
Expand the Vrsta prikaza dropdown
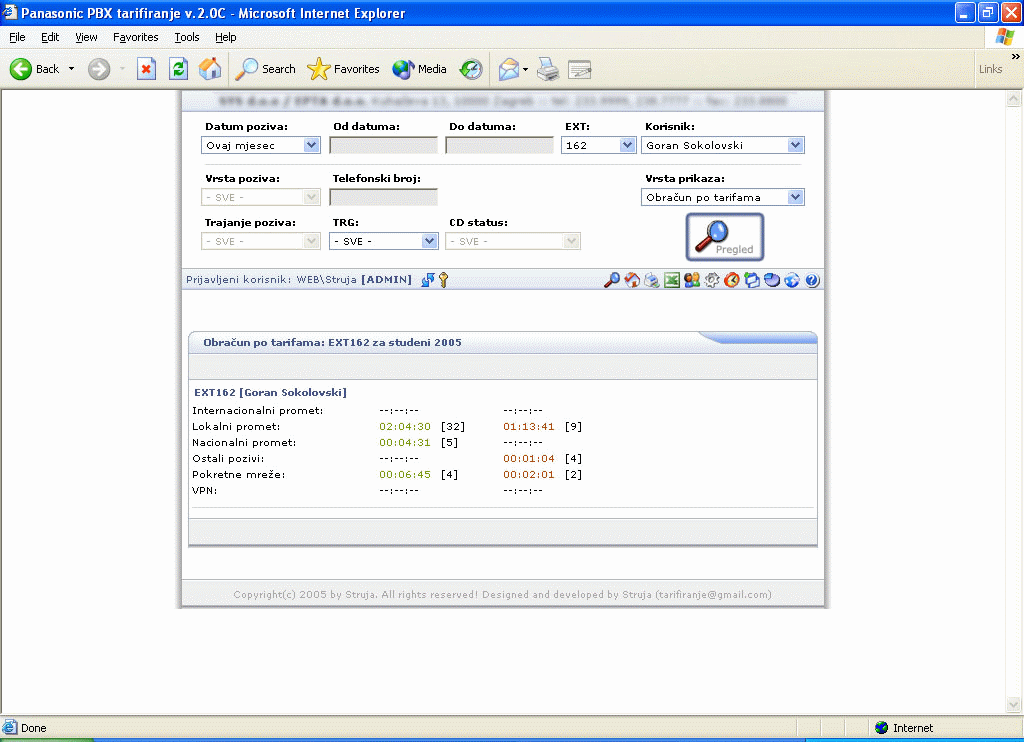[x=795, y=197]
